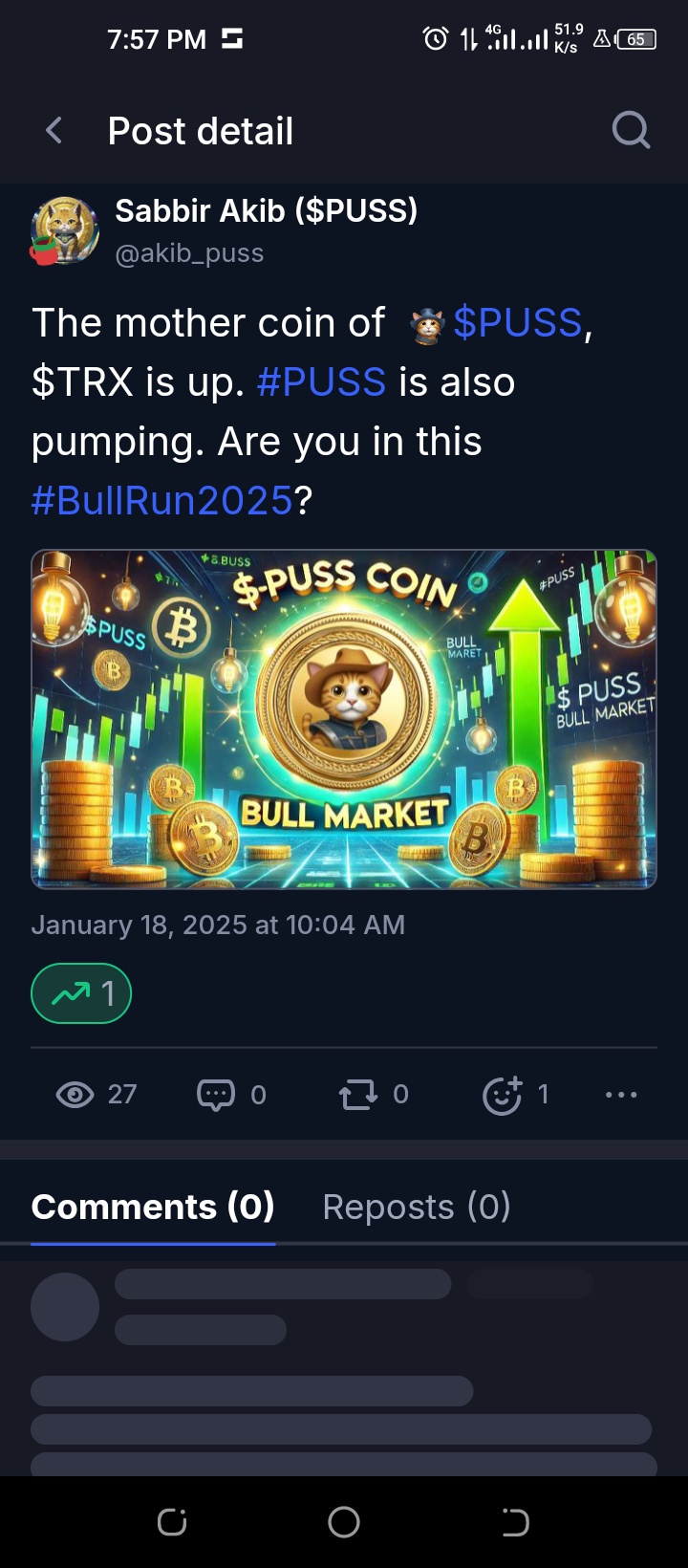Open Sabbir Akib's profile avatar
Screen dimensions: 688x1568
pyautogui.click(x=64, y=231)
